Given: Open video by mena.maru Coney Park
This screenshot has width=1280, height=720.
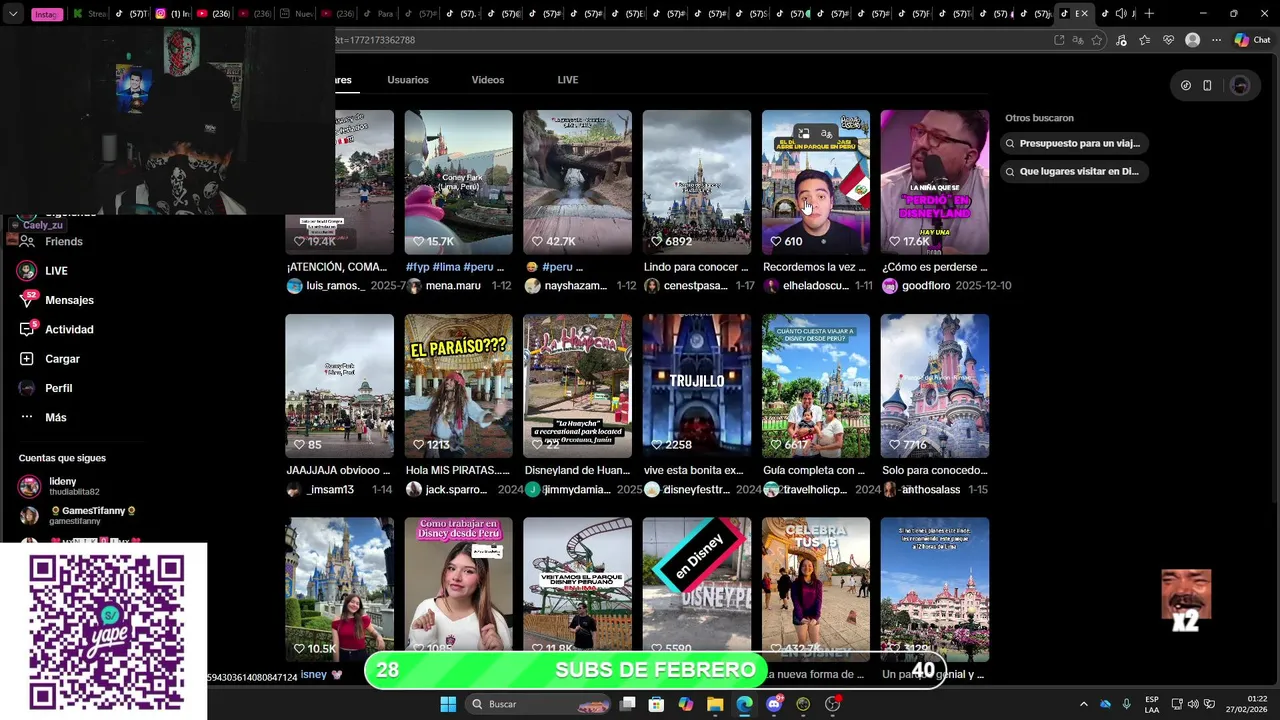Looking at the screenshot, I should [458, 182].
